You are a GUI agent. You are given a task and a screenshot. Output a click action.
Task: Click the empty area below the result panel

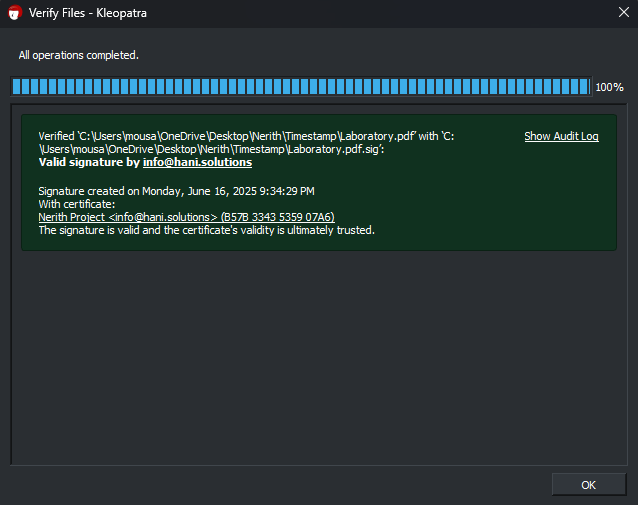[318, 360]
